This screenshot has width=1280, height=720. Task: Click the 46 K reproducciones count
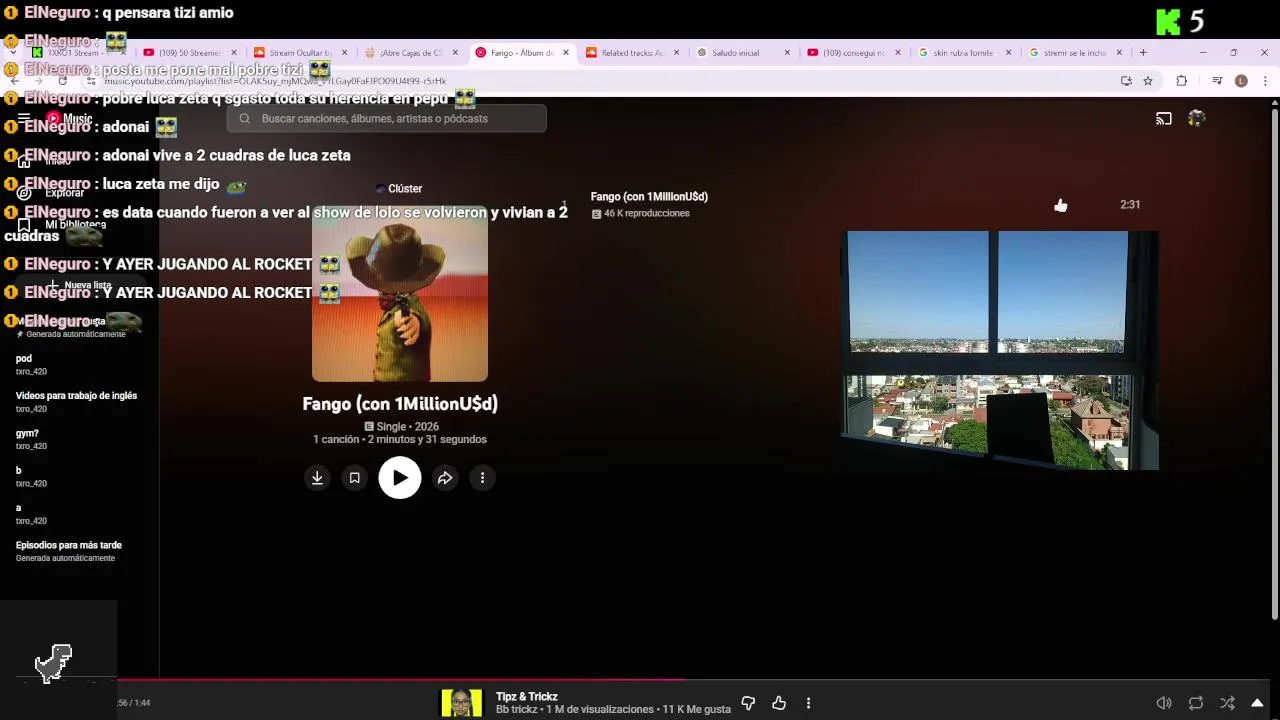coord(647,214)
